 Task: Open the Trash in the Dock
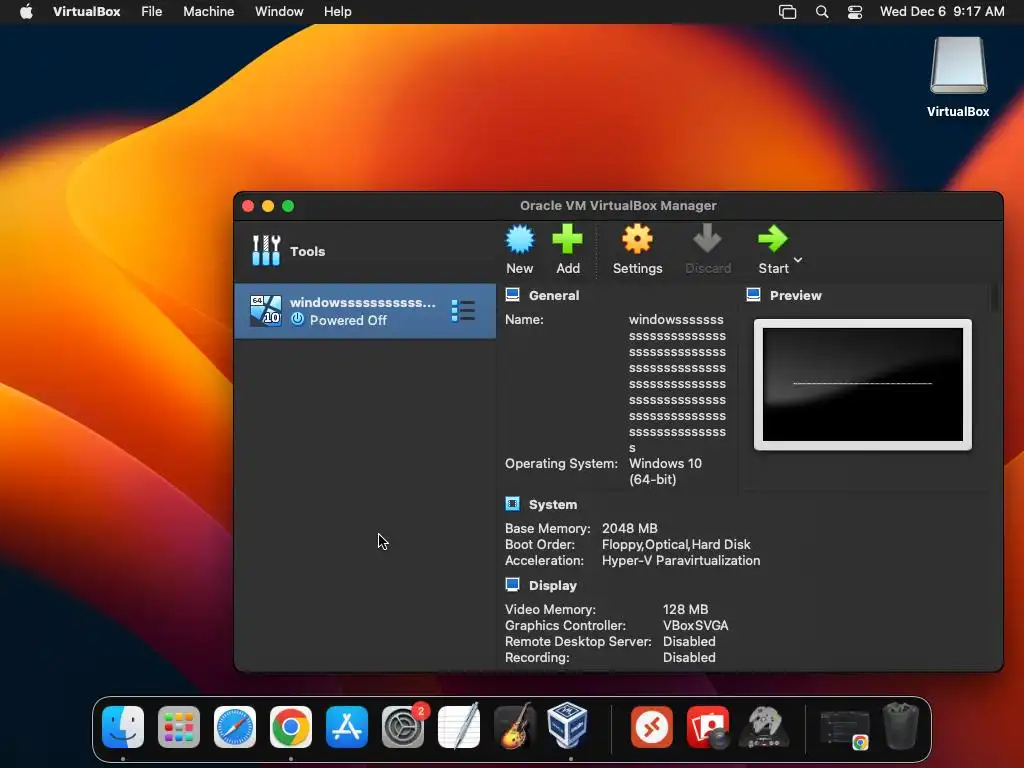click(x=901, y=726)
